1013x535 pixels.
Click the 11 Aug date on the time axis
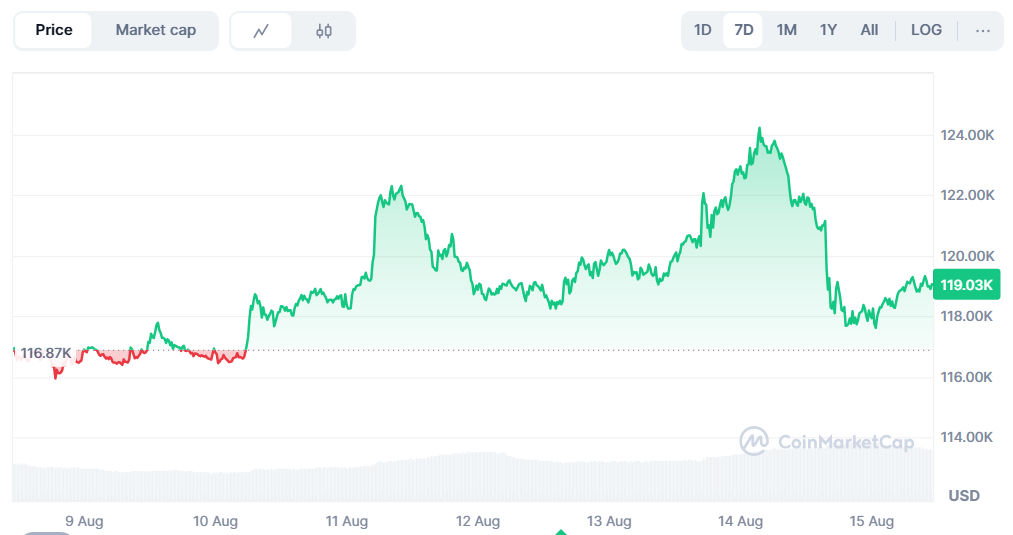pyautogui.click(x=347, y=521)
